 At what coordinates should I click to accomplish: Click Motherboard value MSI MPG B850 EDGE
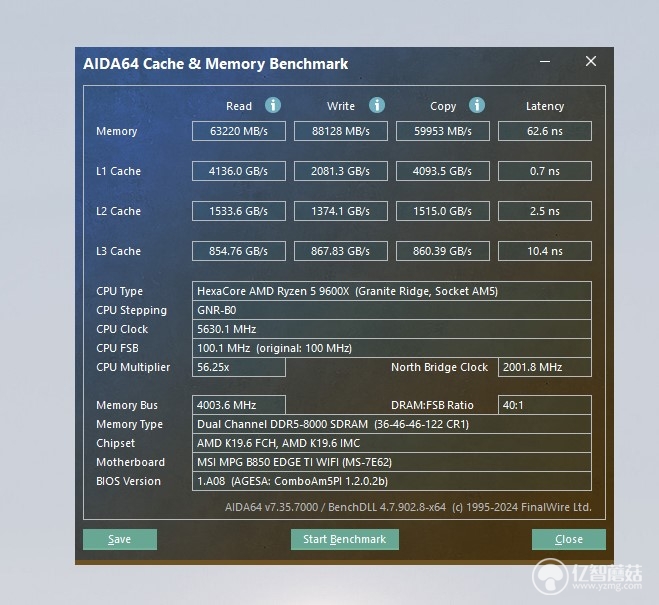click(392, 462)
